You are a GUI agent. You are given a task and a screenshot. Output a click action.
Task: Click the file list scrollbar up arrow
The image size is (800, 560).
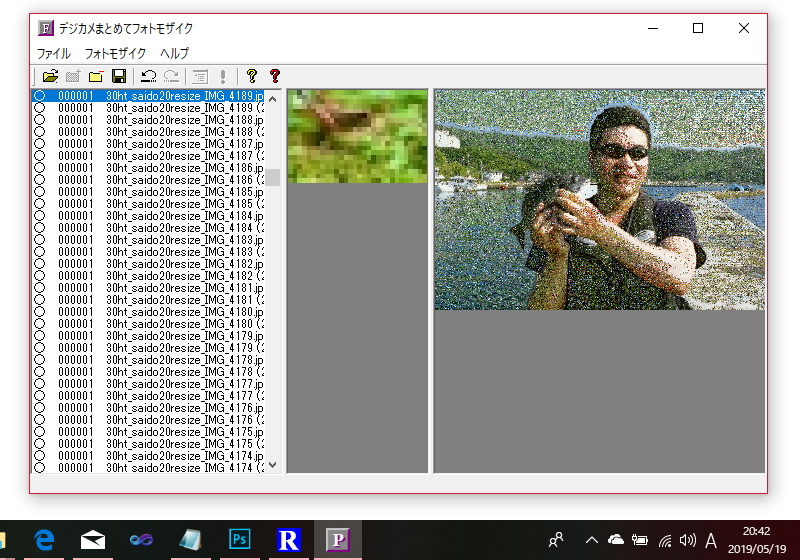point(273,99)
